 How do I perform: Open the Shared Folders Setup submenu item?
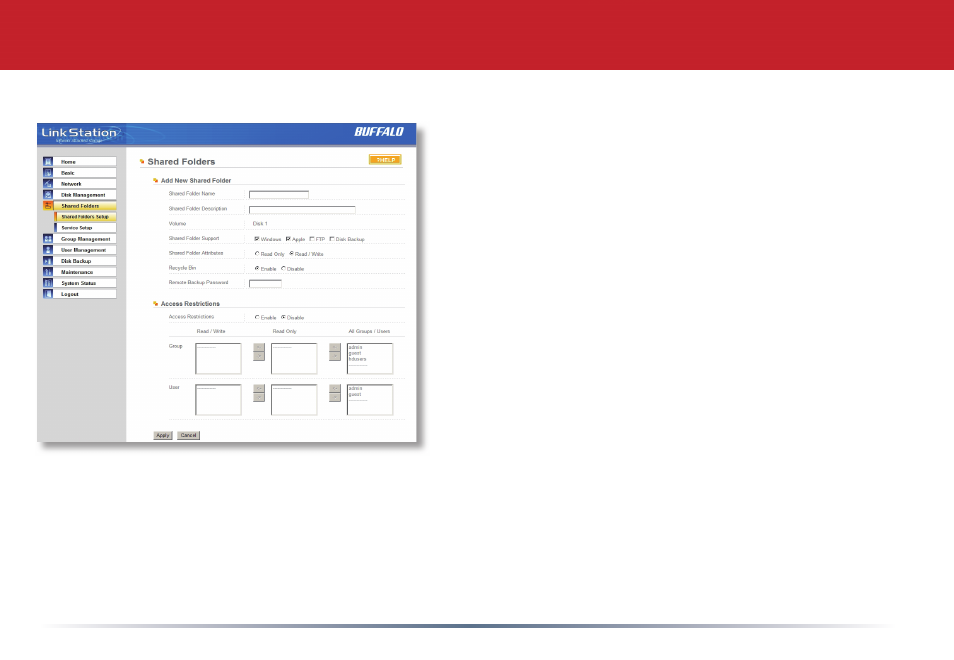pyautogui.click(x=85, y=217)
